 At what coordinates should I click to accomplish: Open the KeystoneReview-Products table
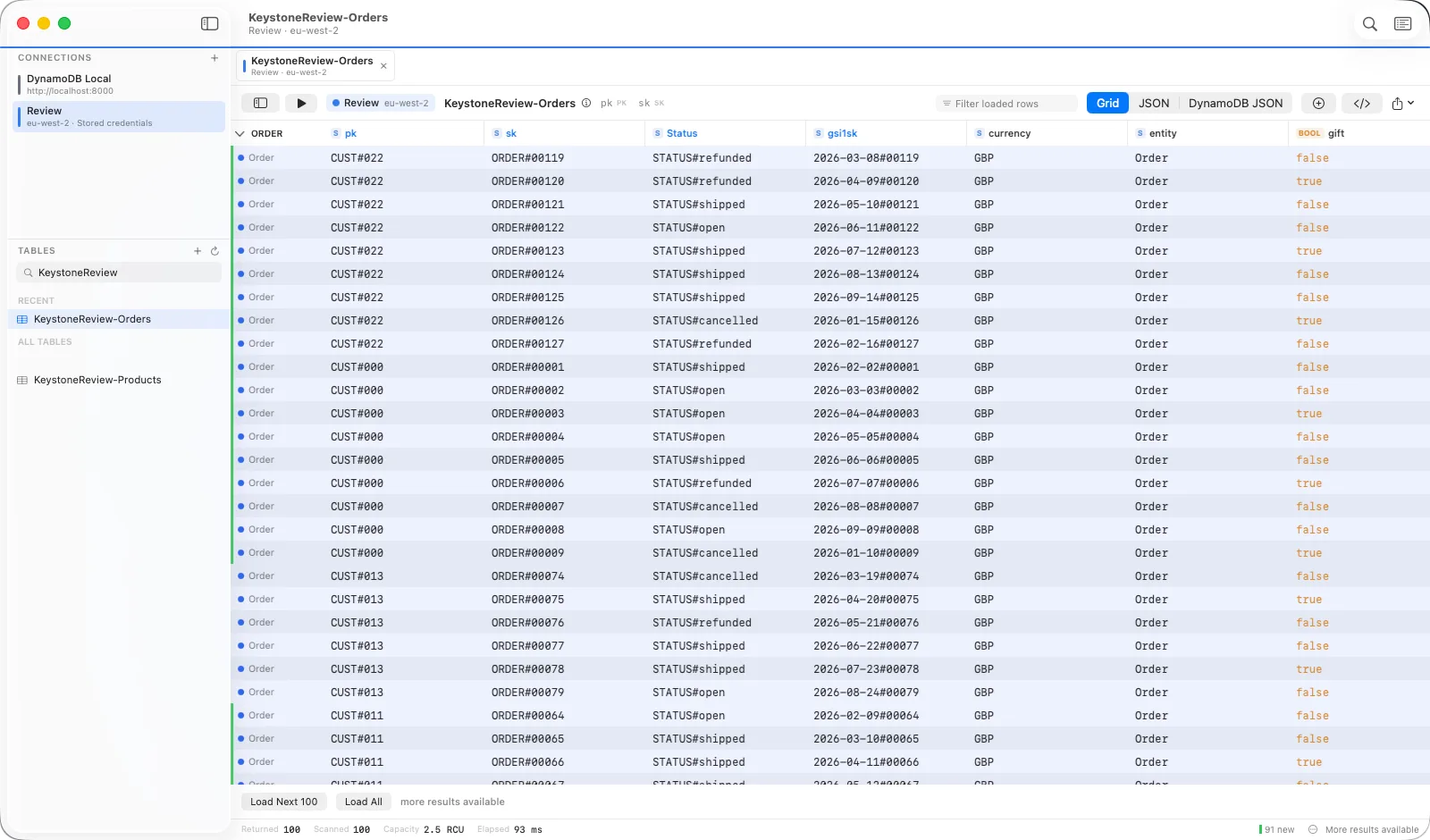click(118, 381)
